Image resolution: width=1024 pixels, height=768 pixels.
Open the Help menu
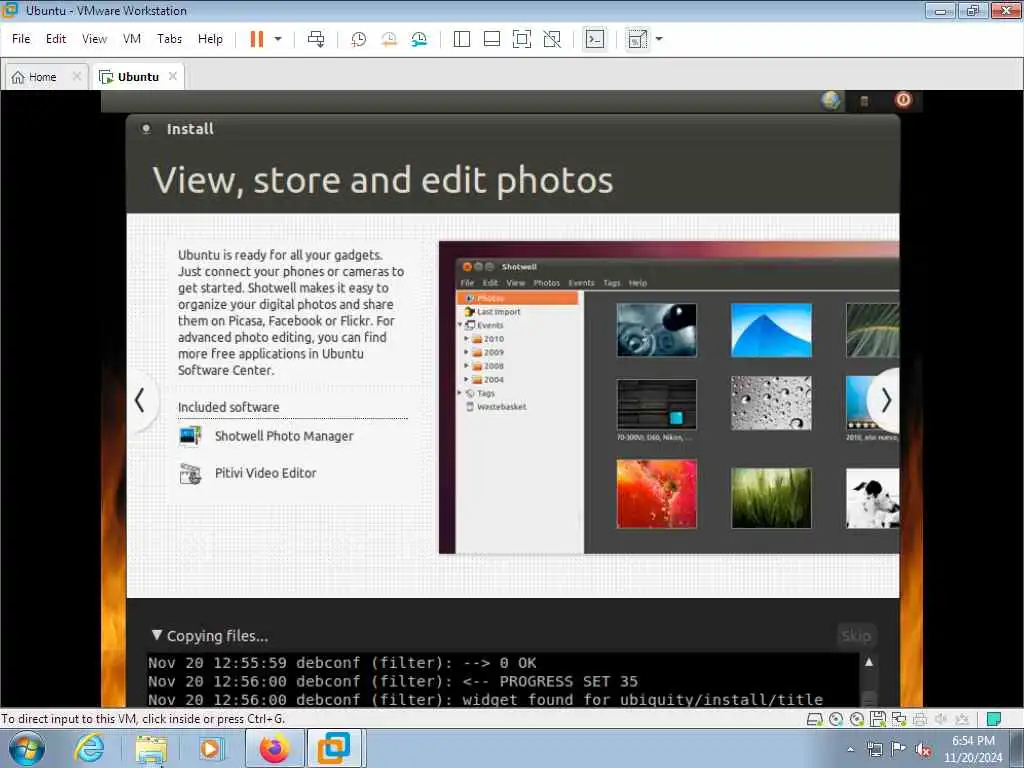point(210,39)
